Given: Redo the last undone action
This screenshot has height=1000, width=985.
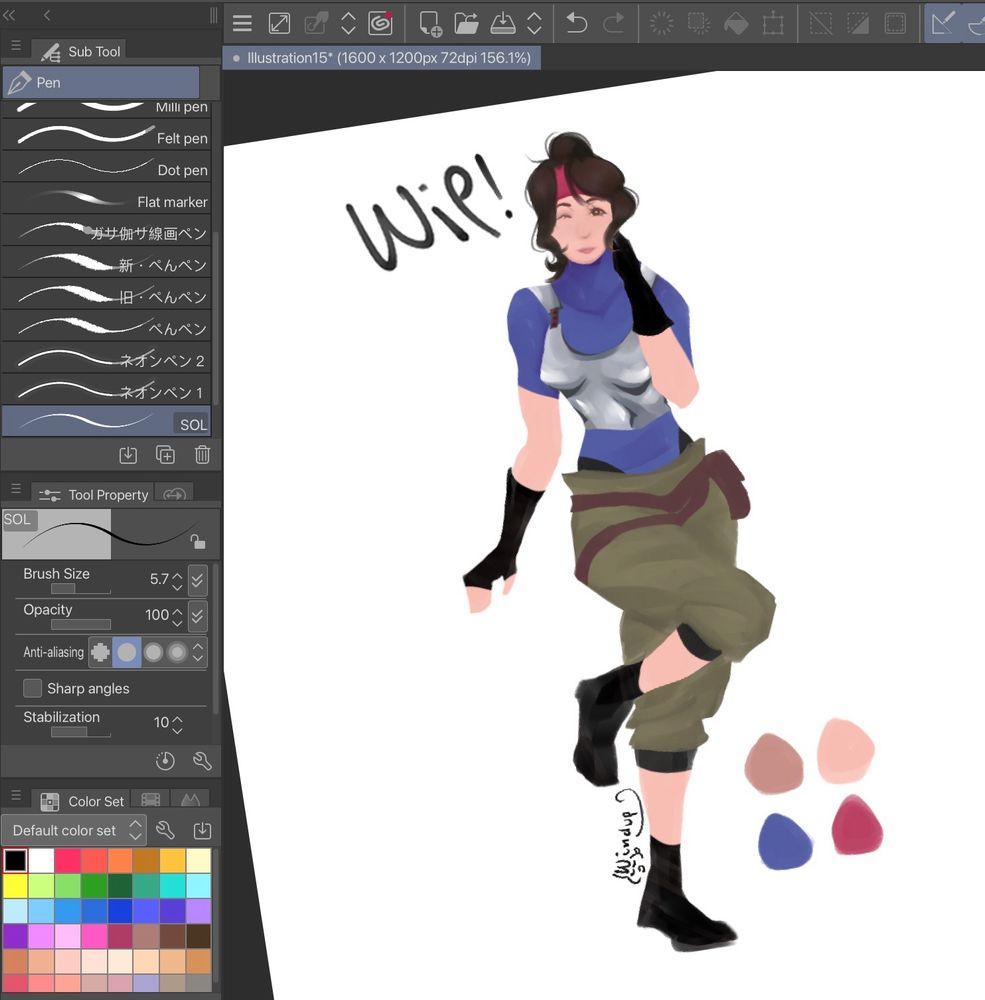Looking at the screenshot, I should (x=614, y=24).
